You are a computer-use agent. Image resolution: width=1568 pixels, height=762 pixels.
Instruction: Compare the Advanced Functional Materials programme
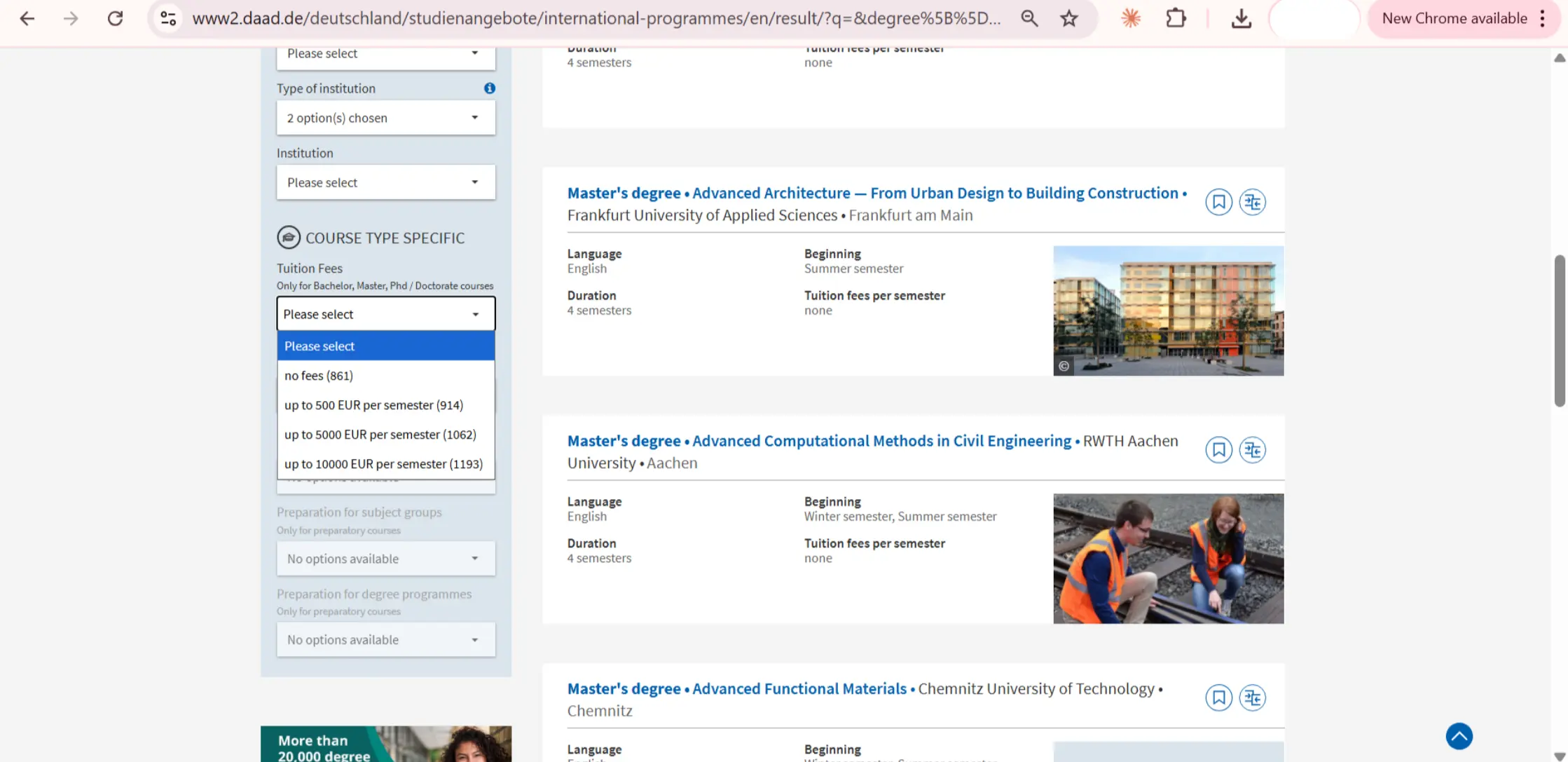pos(1253,698)
